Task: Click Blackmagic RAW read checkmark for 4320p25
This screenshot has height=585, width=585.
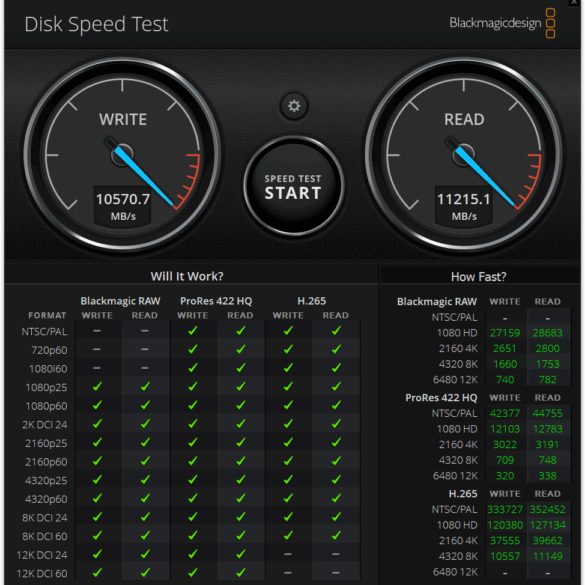Action: point(145,480)
